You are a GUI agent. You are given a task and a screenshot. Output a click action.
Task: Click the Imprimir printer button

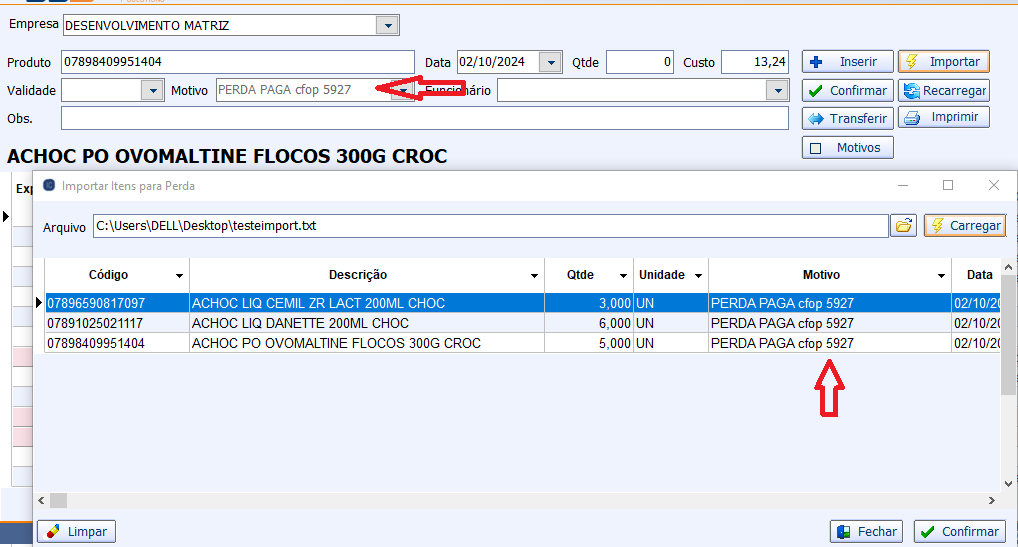pyautogui.click(x=943, y=118)
